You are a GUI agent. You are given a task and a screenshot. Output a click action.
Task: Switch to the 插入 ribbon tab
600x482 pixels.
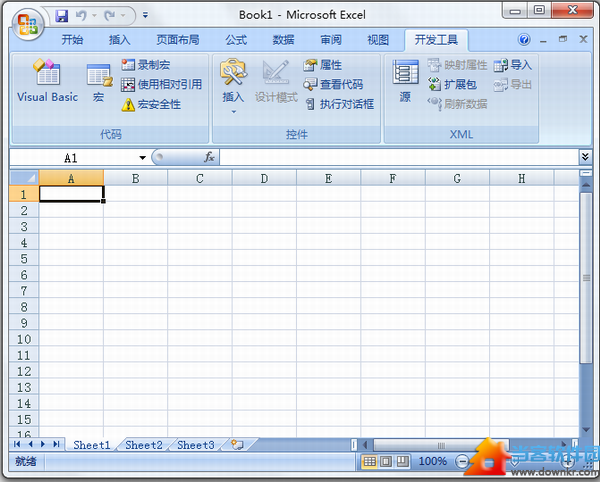[120, 39]
